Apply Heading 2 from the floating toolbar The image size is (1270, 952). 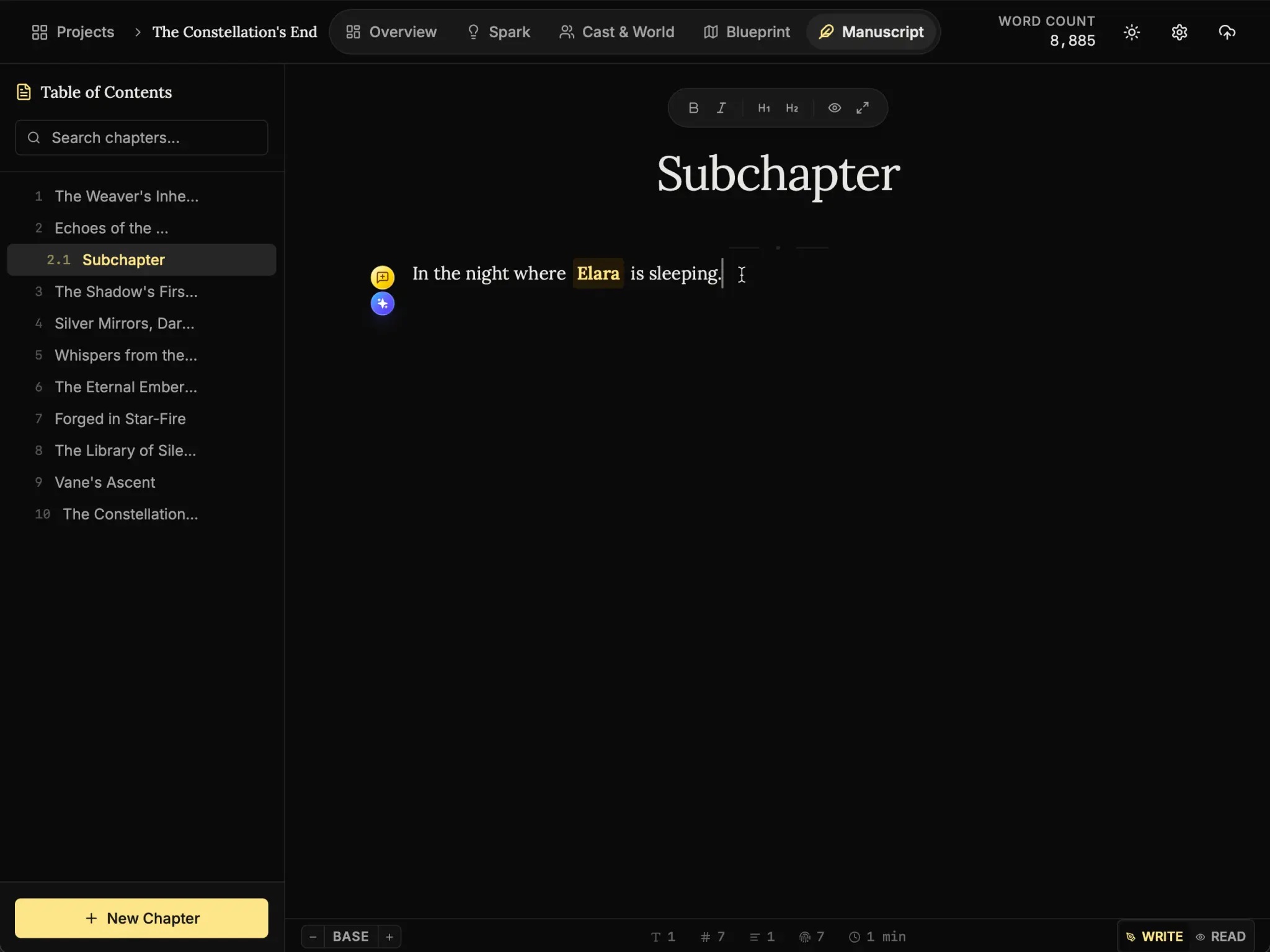click(x=791, y=107)
